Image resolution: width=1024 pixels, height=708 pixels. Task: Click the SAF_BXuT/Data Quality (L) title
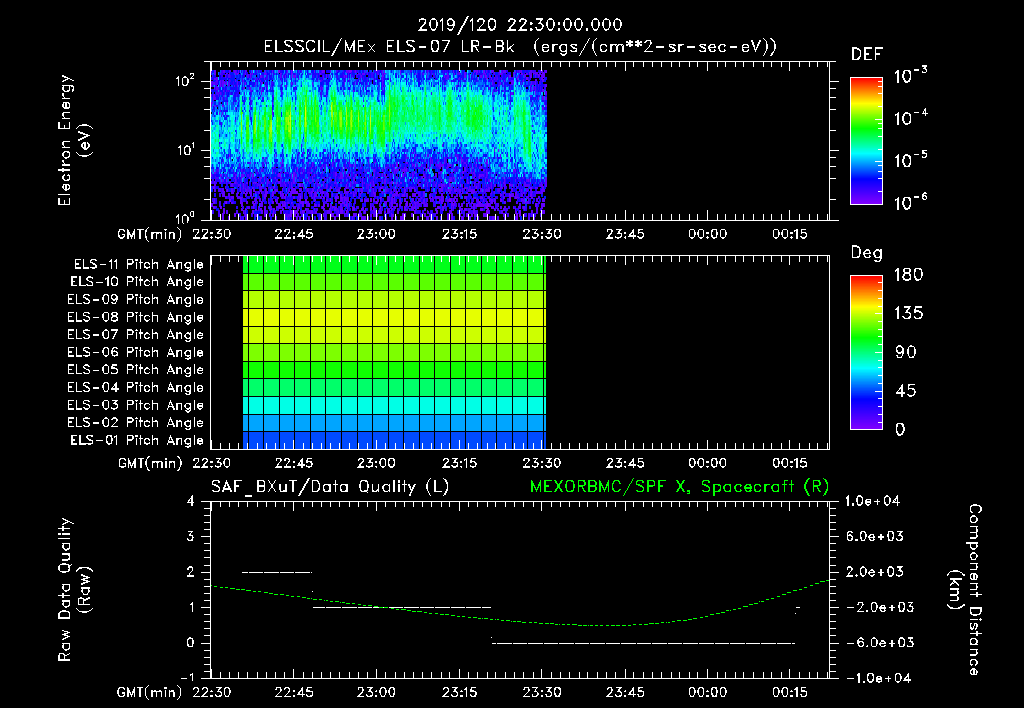pos(330,487)
